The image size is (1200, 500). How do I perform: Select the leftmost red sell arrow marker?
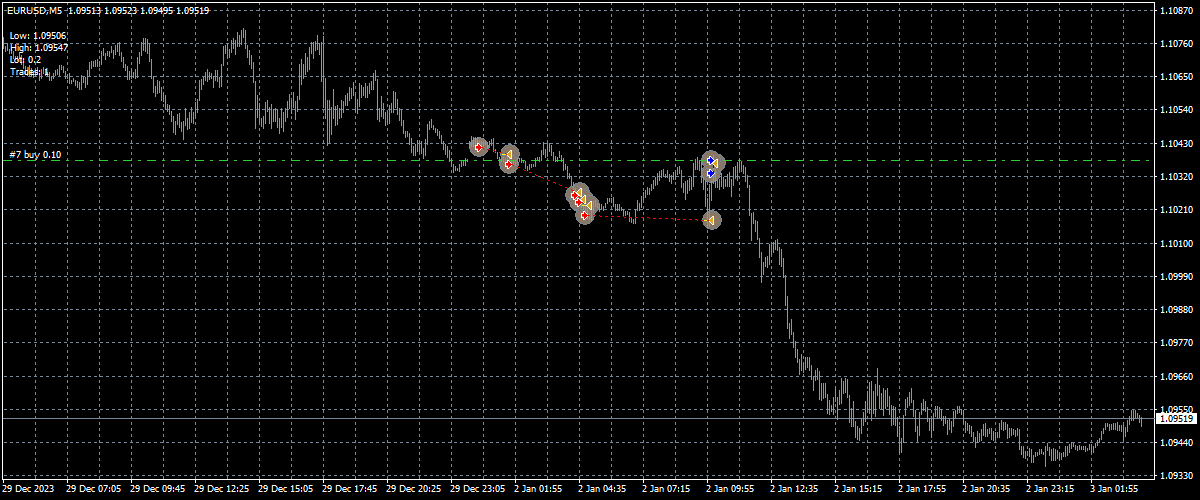479,148
